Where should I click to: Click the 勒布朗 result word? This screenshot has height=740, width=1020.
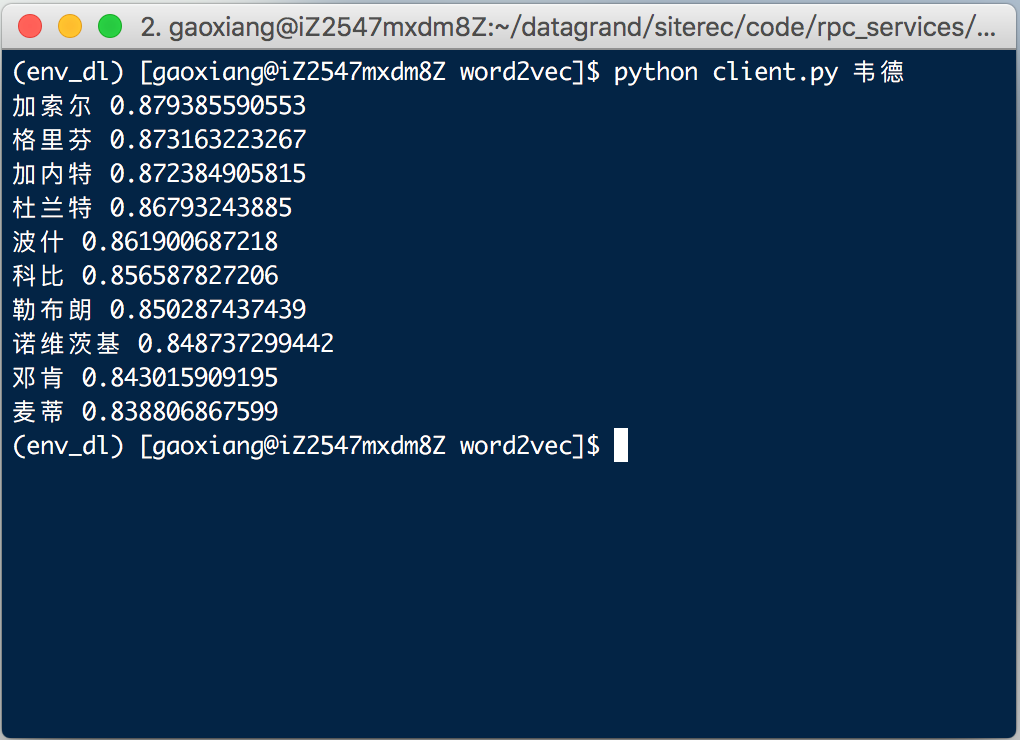[52, 309]
